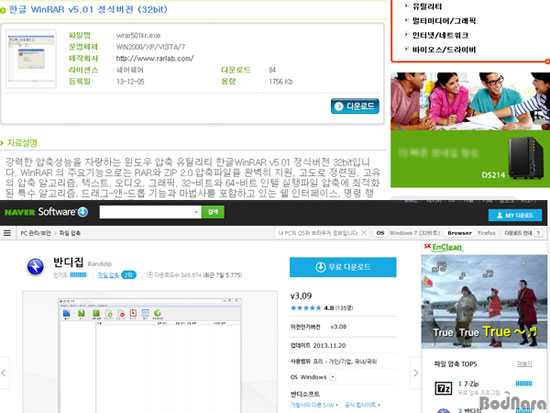This screenshot has width=550, height=413.
Task: Click the Bandizip star rating
Action: coord(306,308)
